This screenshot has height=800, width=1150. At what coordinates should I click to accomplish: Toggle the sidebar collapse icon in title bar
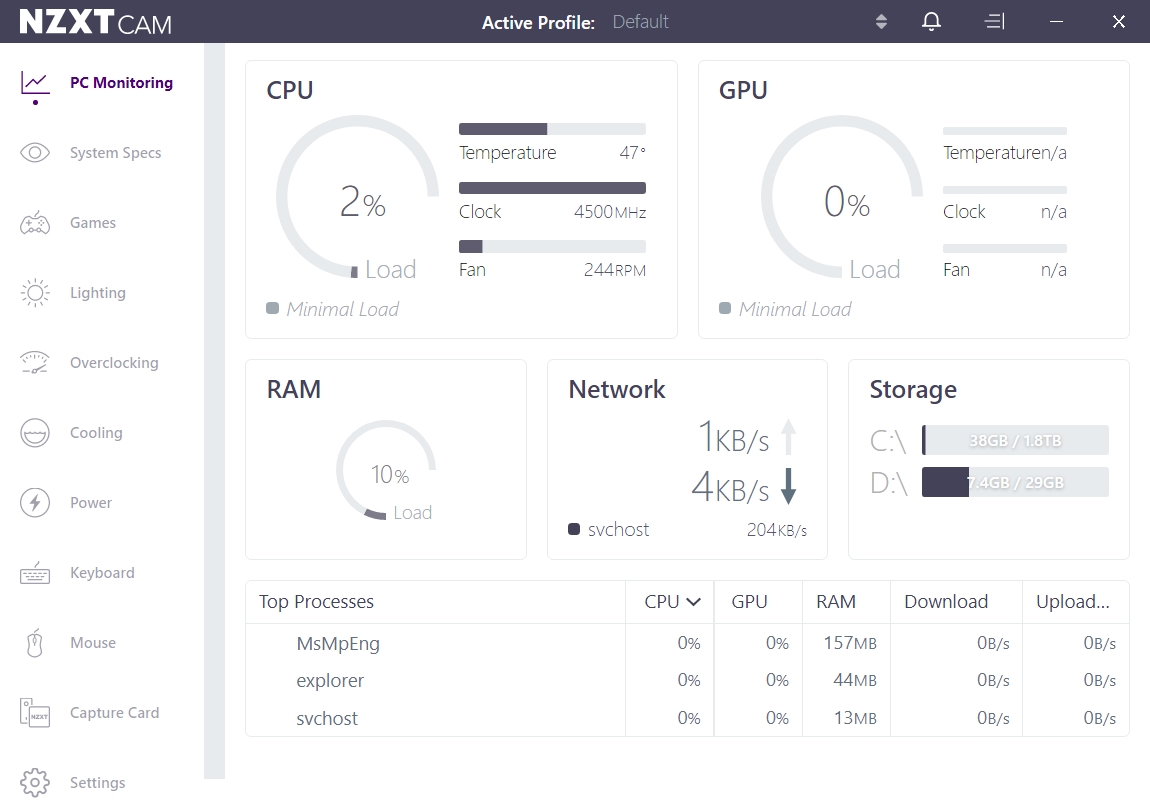coord(995,21)
